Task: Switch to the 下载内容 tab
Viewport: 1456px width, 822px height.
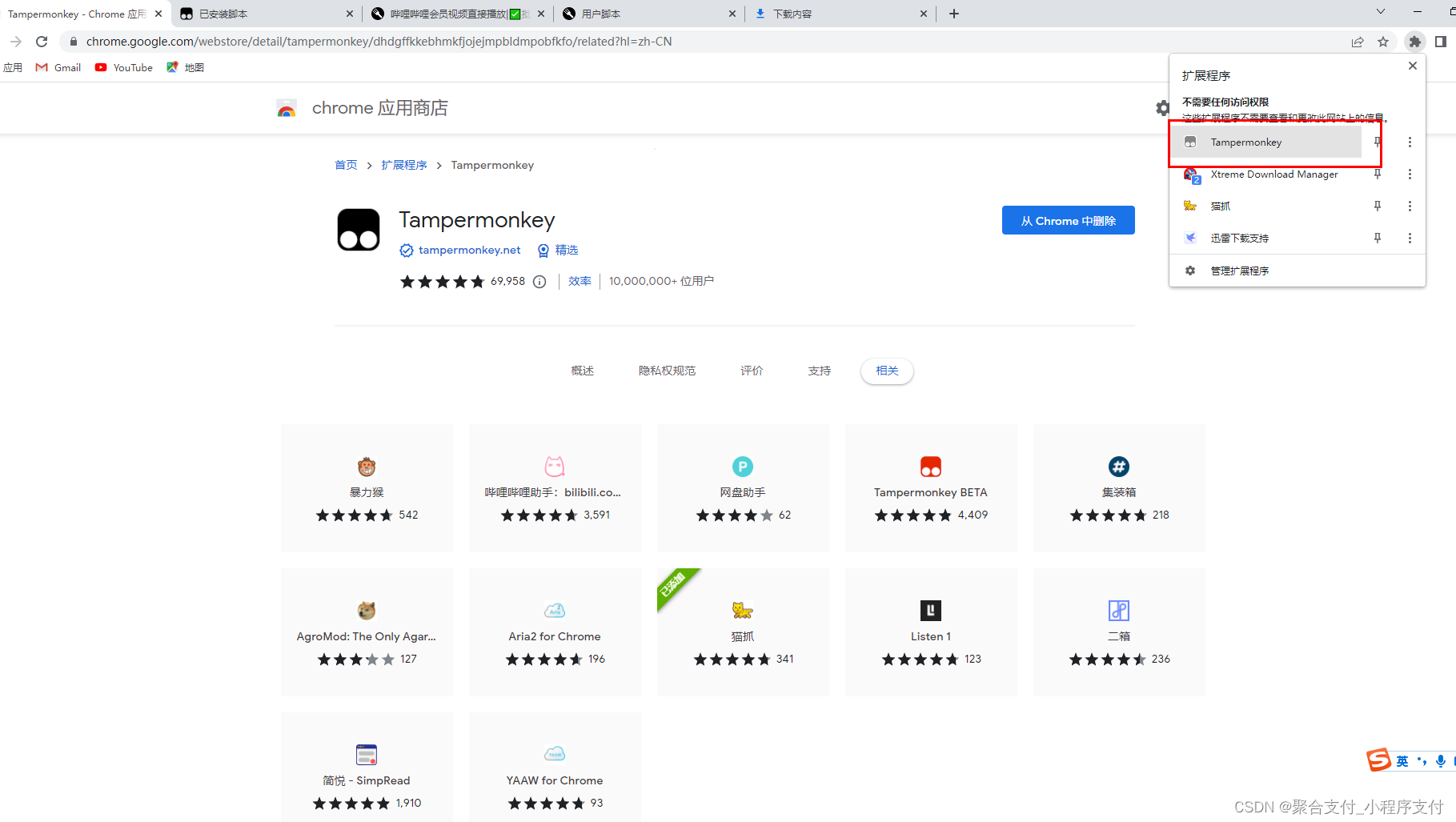Action: tap(840, 14)
